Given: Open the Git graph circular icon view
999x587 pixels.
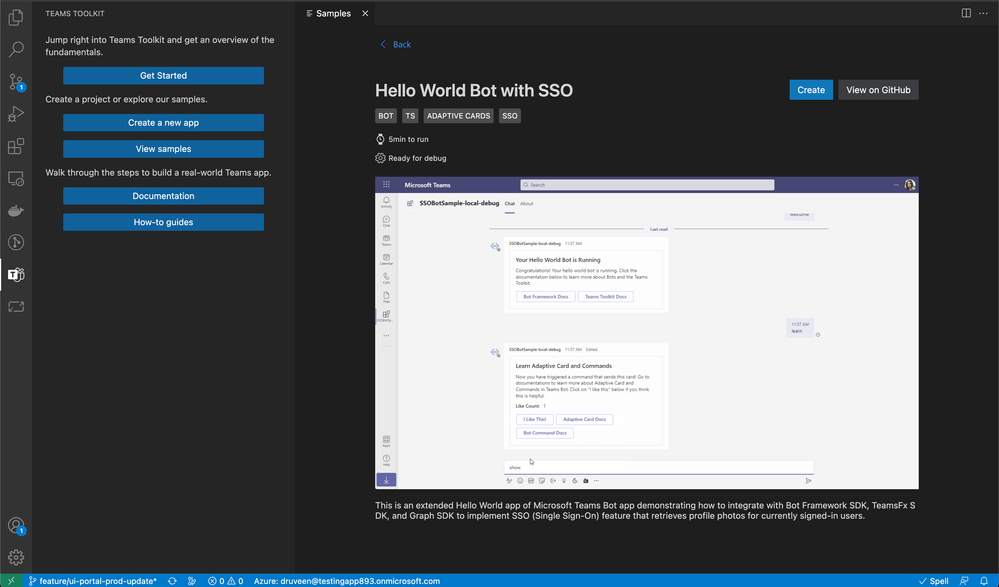Looking at the screenshot, I should (16, 242).
